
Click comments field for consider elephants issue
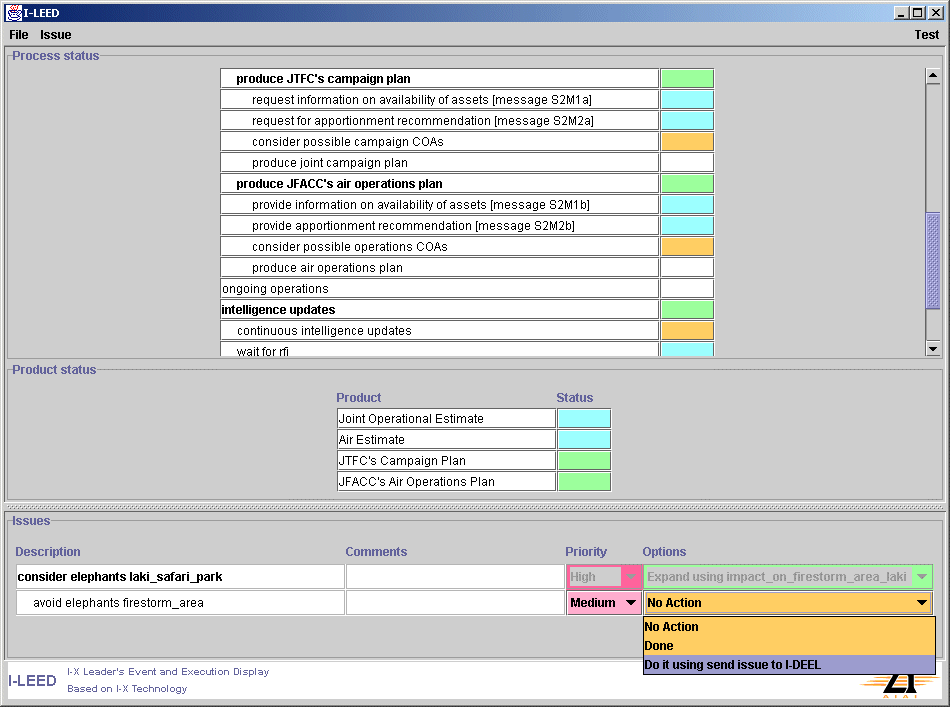pyautogui.click(x=455, y=577)
